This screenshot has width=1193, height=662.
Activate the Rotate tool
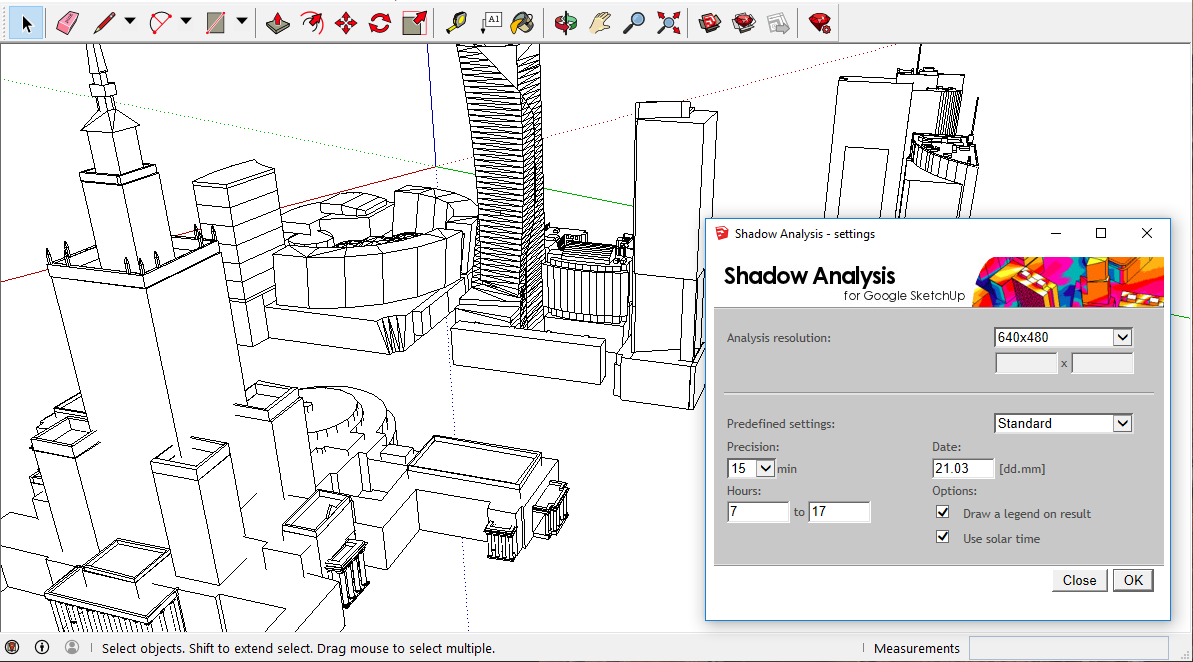pos(378,21)
